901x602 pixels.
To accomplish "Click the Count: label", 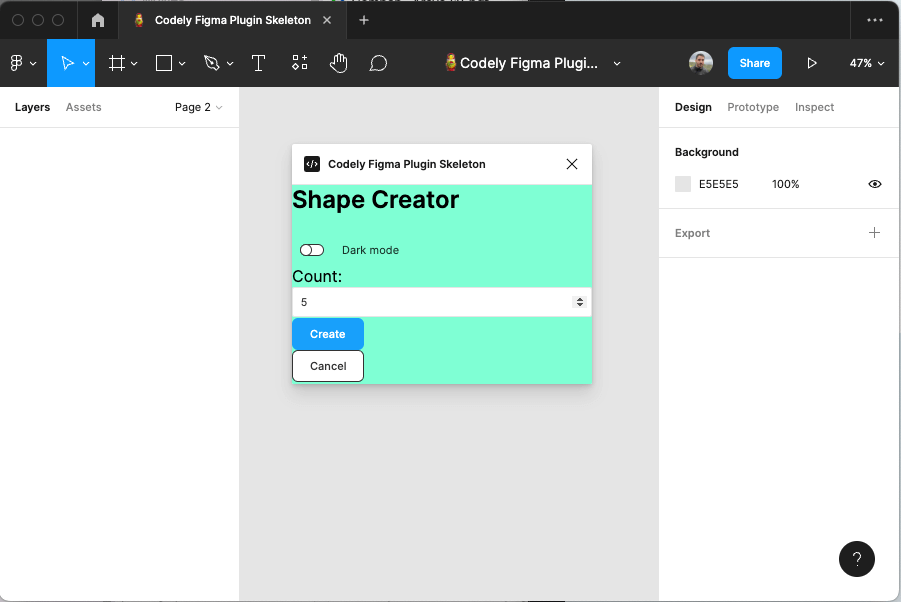I will (317, 276).
